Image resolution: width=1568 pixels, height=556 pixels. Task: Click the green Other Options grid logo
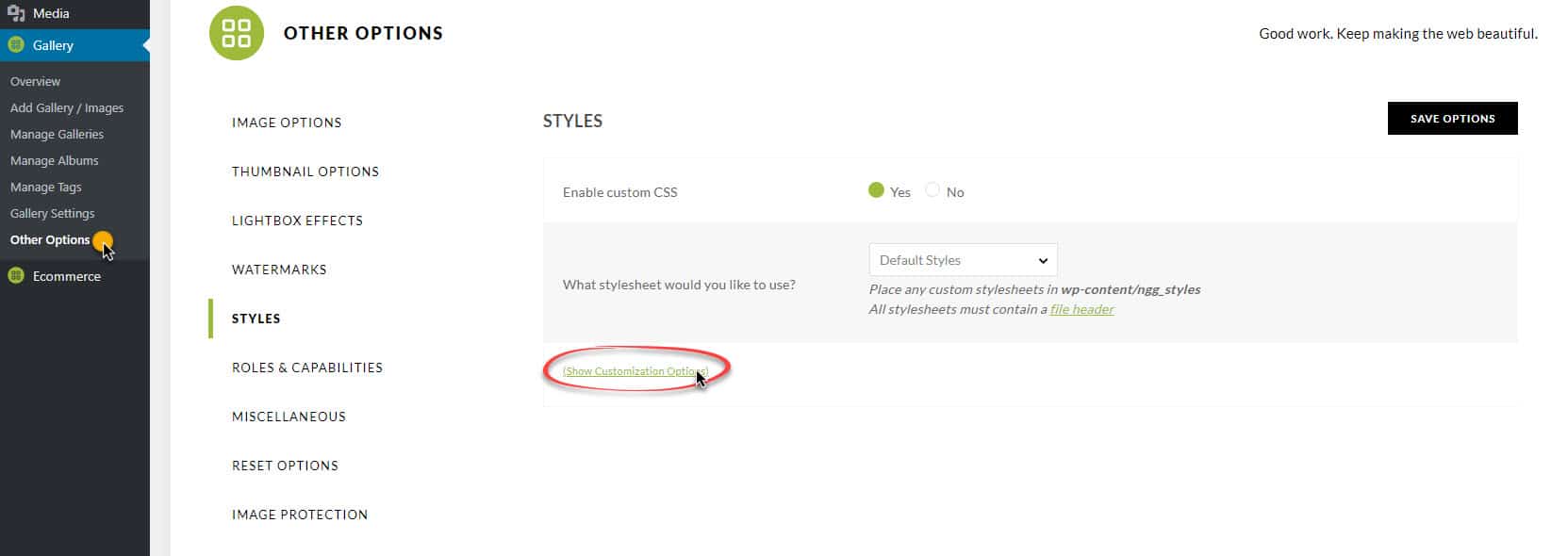click(237, 33)
